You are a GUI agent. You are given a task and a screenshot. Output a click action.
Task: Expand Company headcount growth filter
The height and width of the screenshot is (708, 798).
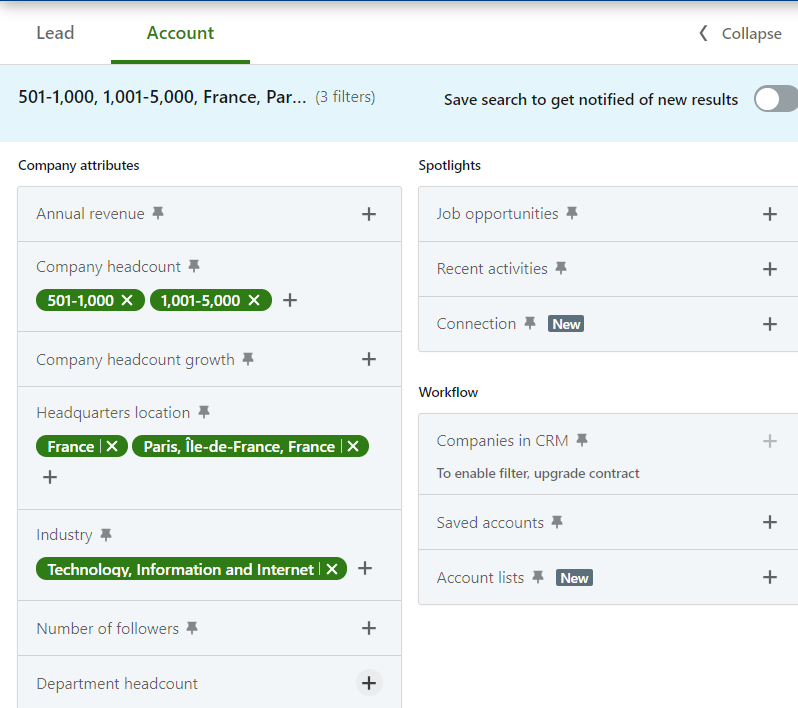pyautogui.click(x=369, y=359)
